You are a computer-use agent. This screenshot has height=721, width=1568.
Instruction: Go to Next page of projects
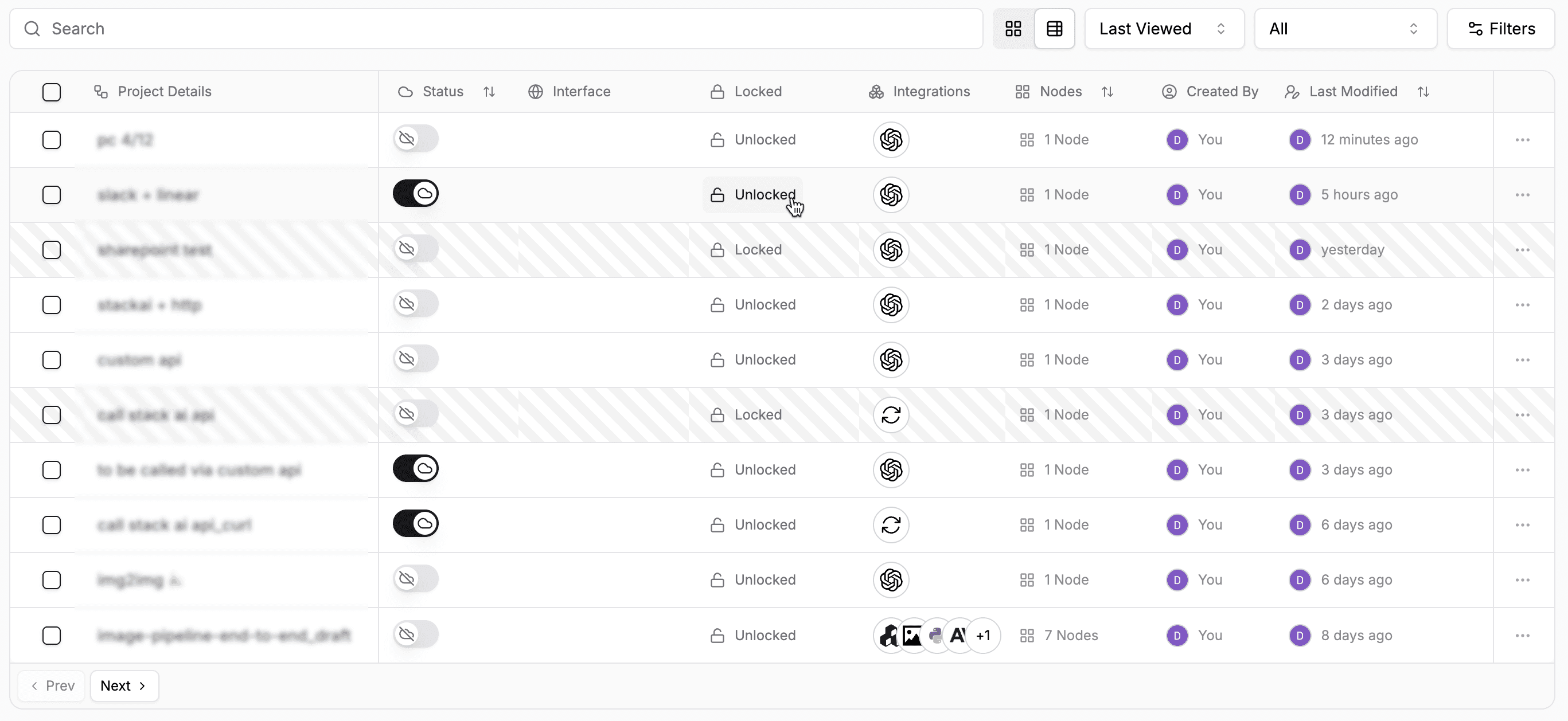click(124, 685)
